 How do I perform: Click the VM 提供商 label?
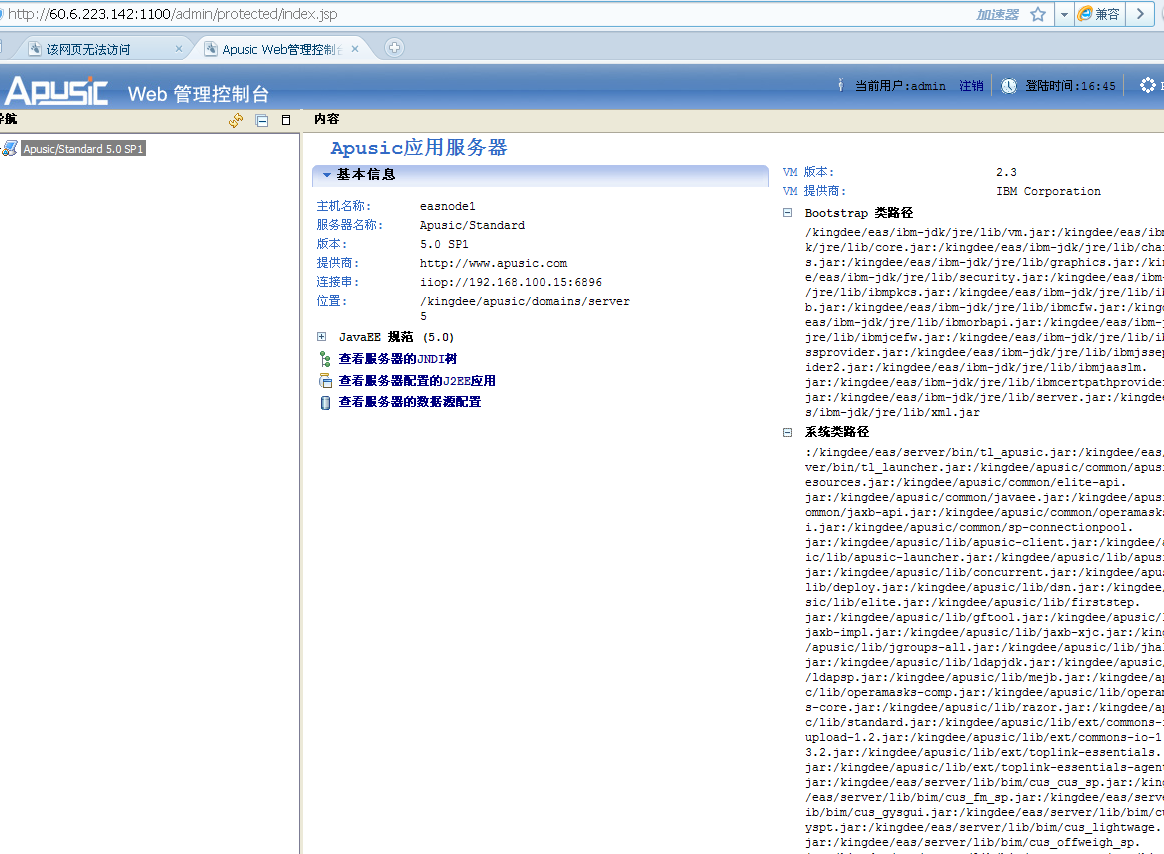click(814, 191)
